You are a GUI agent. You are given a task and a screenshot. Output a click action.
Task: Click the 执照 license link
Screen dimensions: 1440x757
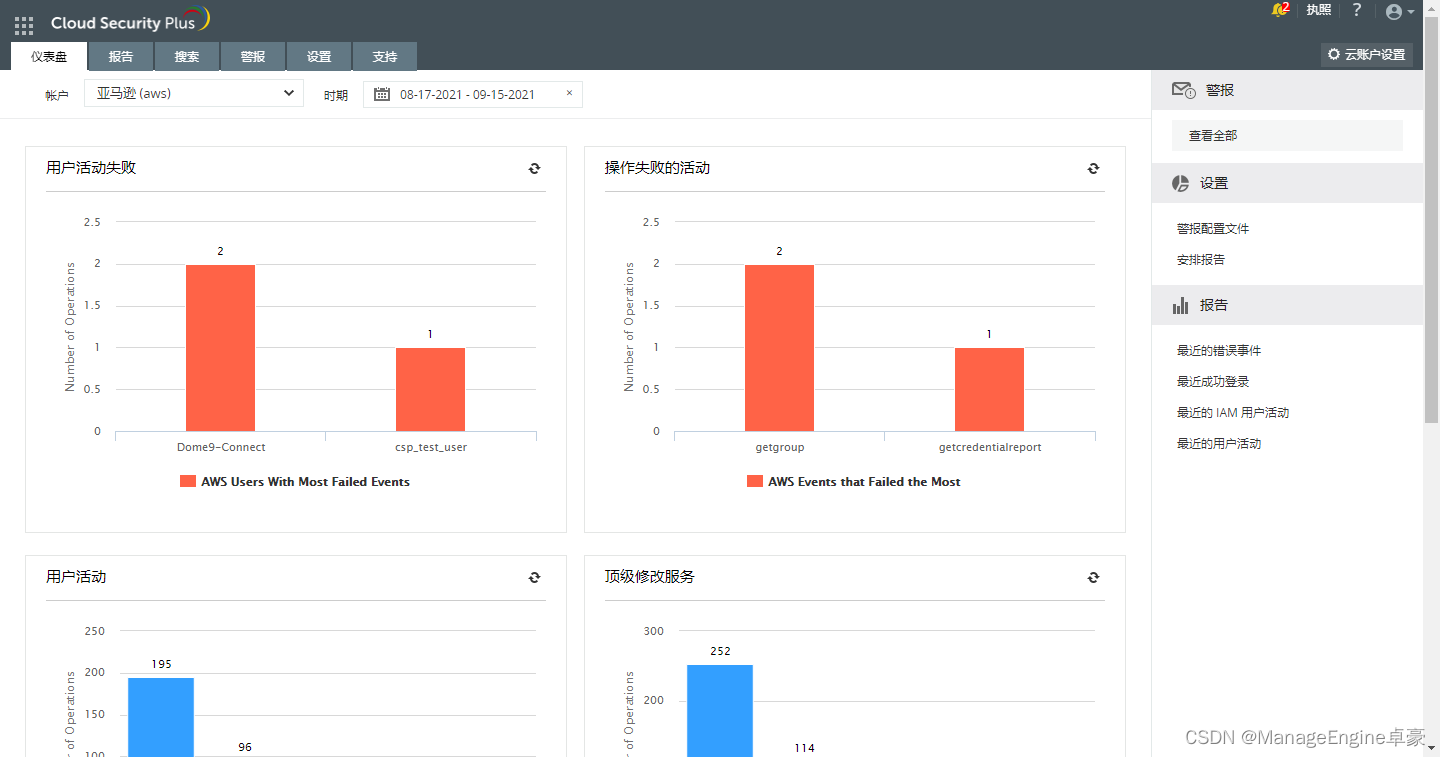click(x=1319, y=10)
